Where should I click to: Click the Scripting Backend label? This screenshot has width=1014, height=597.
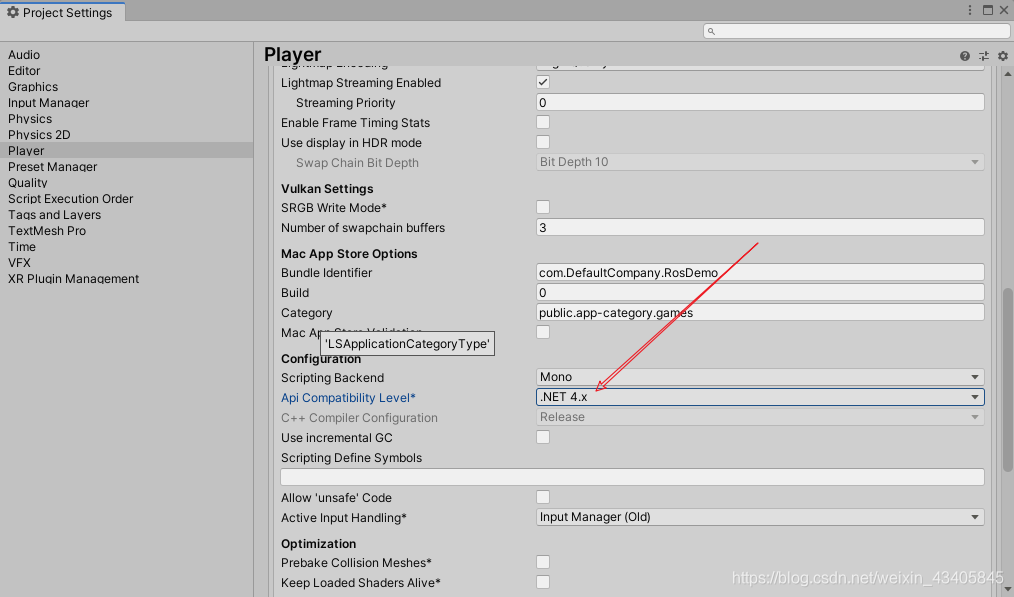click(x=332, y=378)
